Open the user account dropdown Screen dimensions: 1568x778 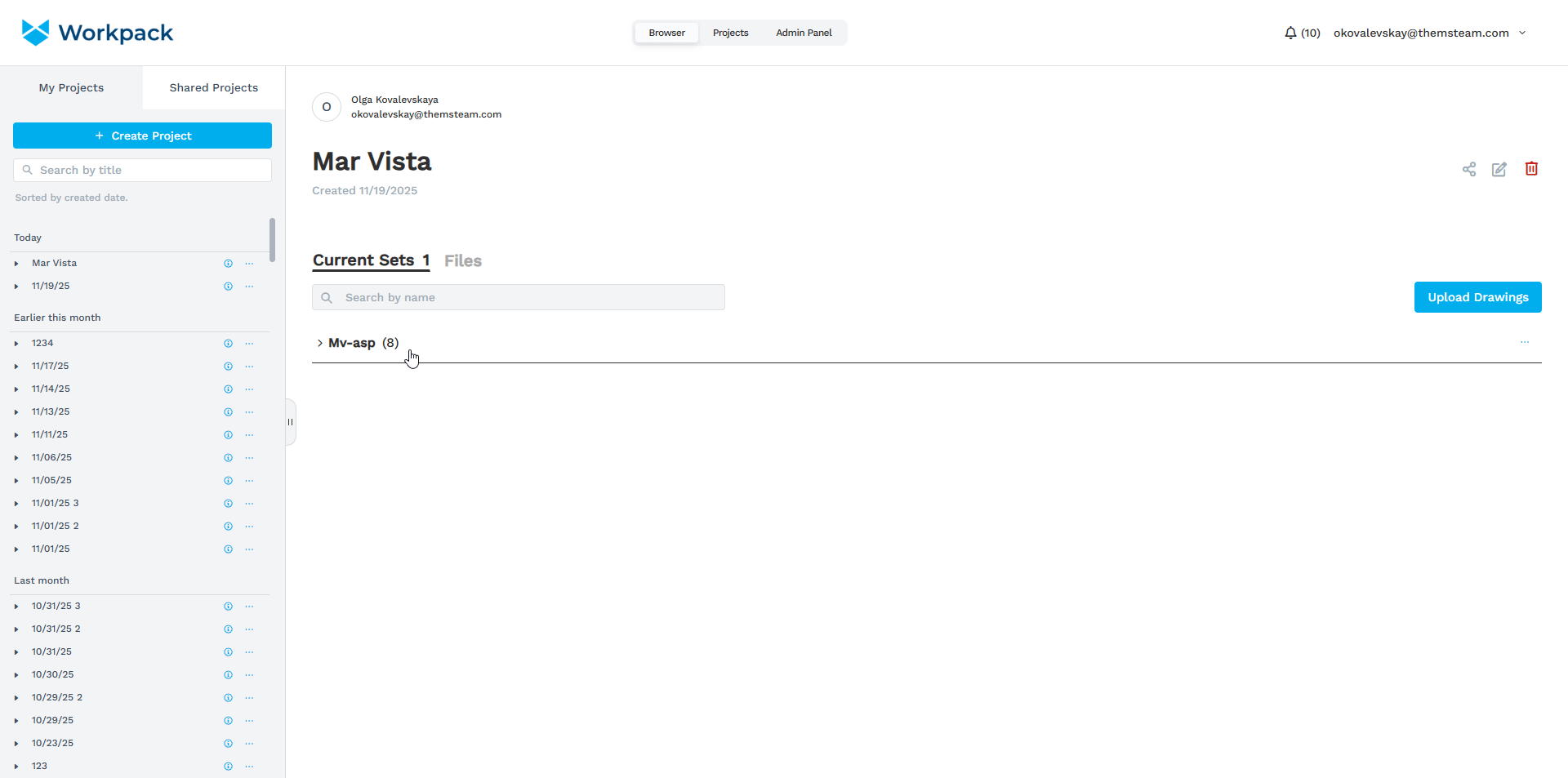[1522, 33]
